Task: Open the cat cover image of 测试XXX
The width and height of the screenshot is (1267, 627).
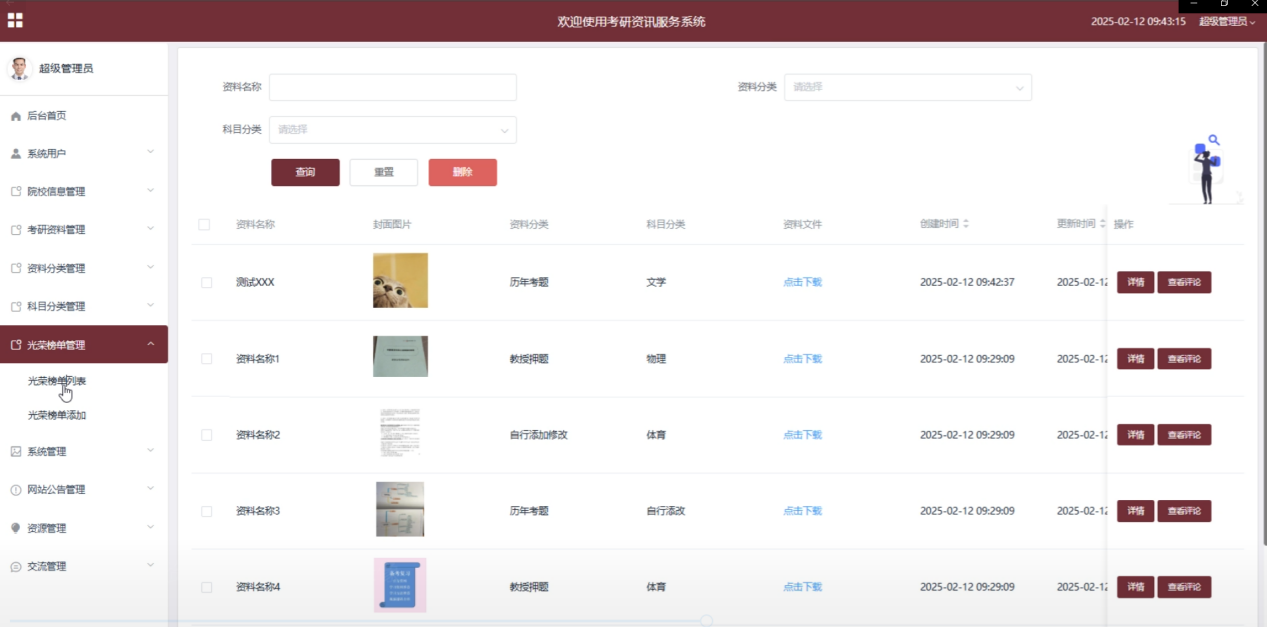Action: [x=400, y=280]
